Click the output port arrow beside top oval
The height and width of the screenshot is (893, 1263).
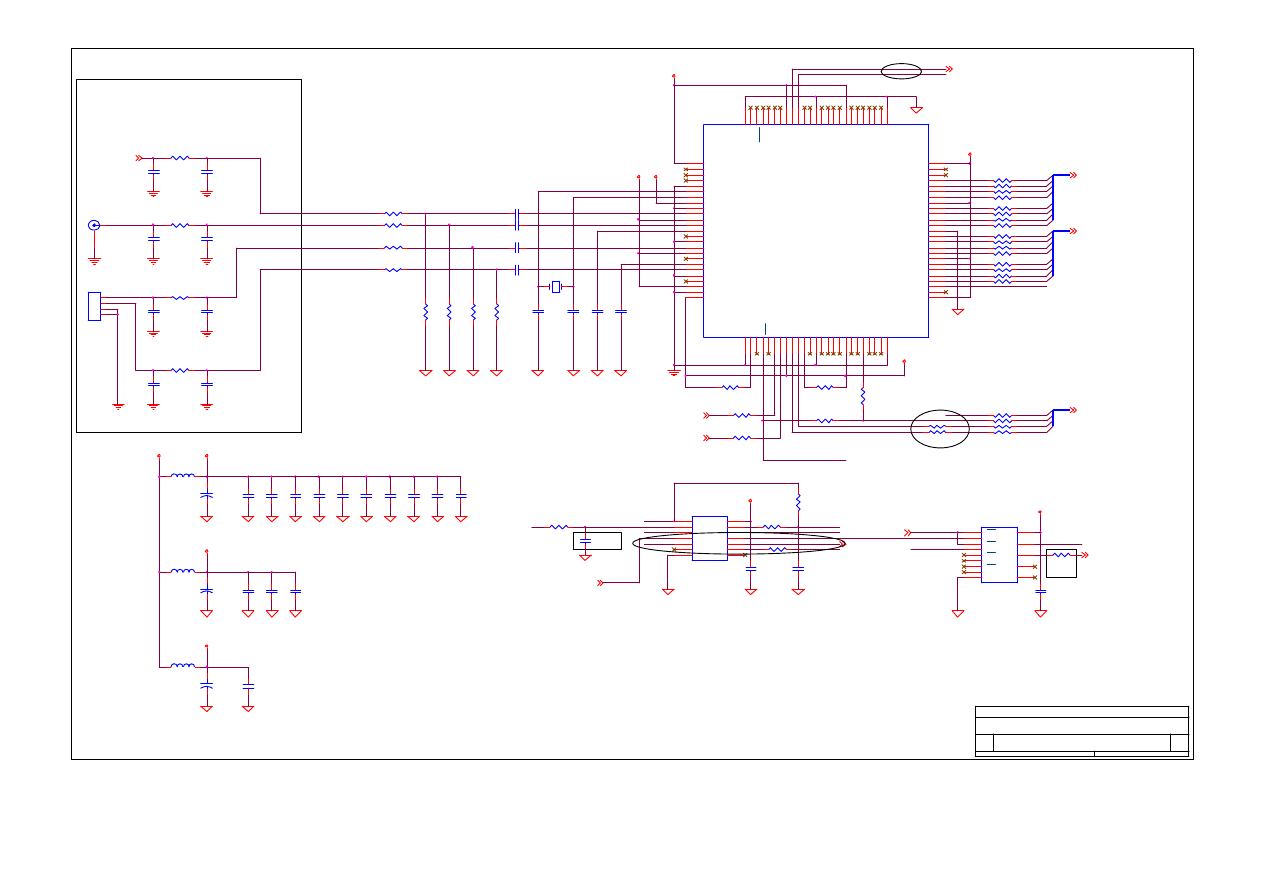point(949,70)
